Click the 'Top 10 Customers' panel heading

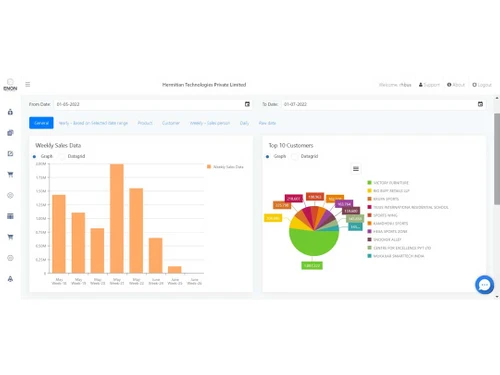(x=291, y=145)
